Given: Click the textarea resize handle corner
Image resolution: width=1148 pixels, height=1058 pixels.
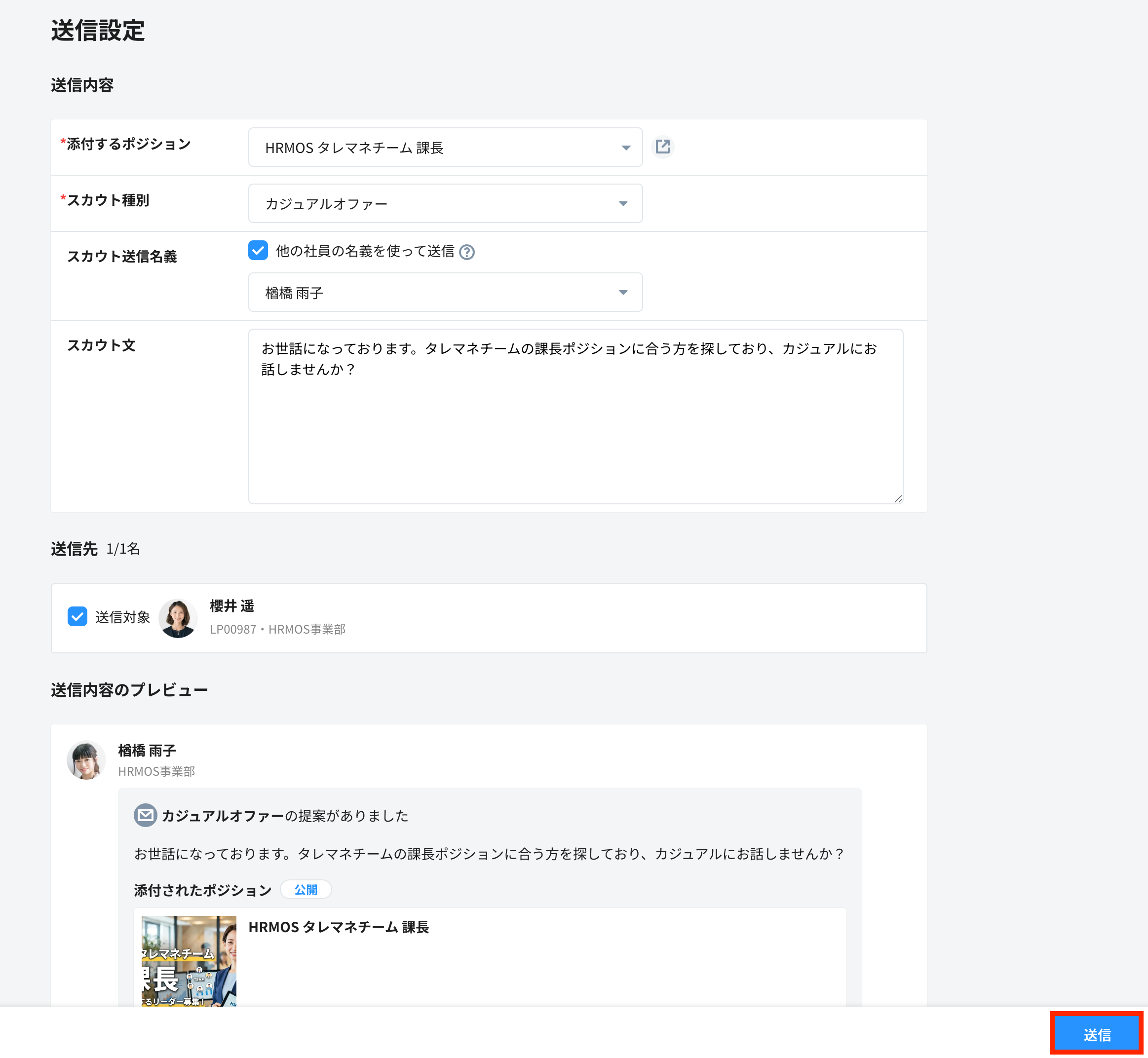Looking at the screenshot, I should 898,499.
